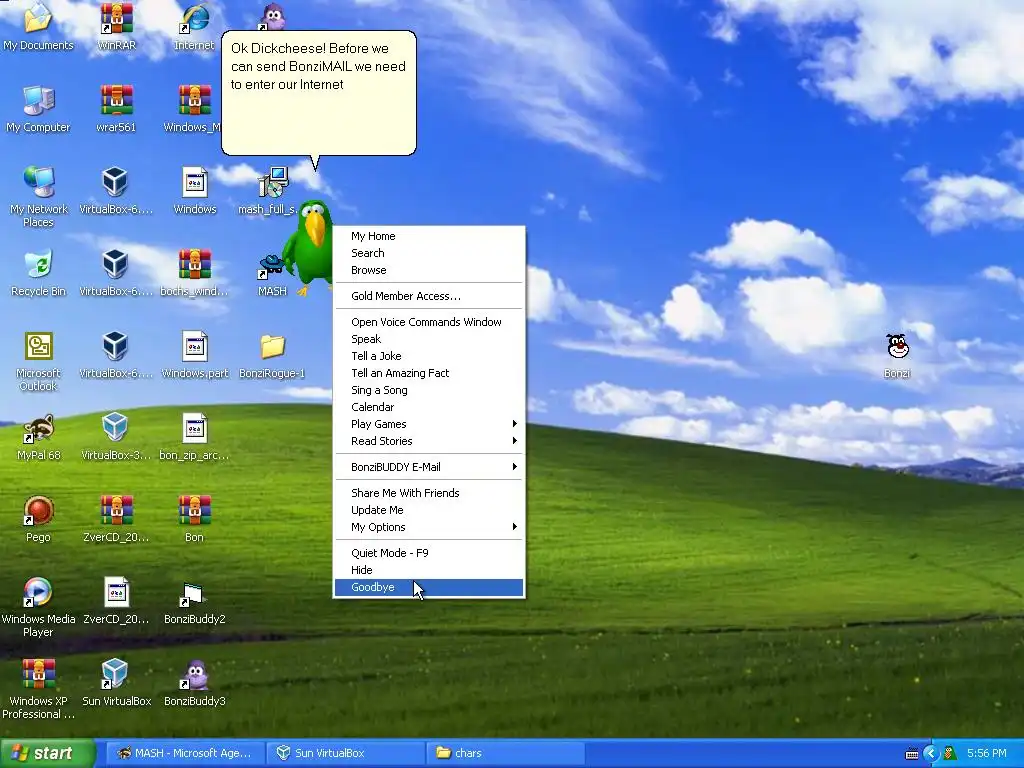
Task: Choose Update Me in the menu
Action: coord(429,510)
